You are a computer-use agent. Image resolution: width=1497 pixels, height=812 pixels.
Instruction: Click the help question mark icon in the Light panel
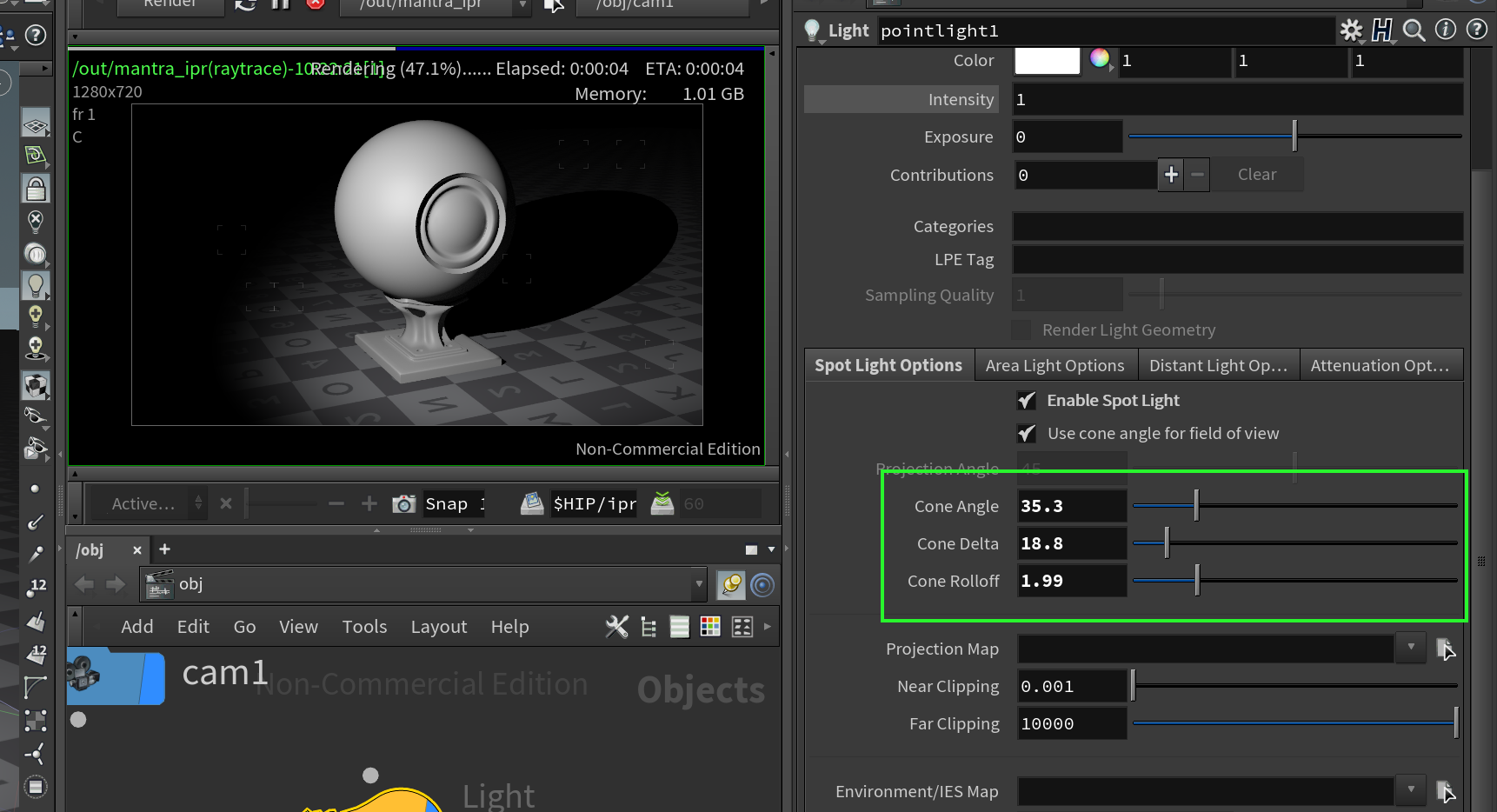click(1476, 30)
